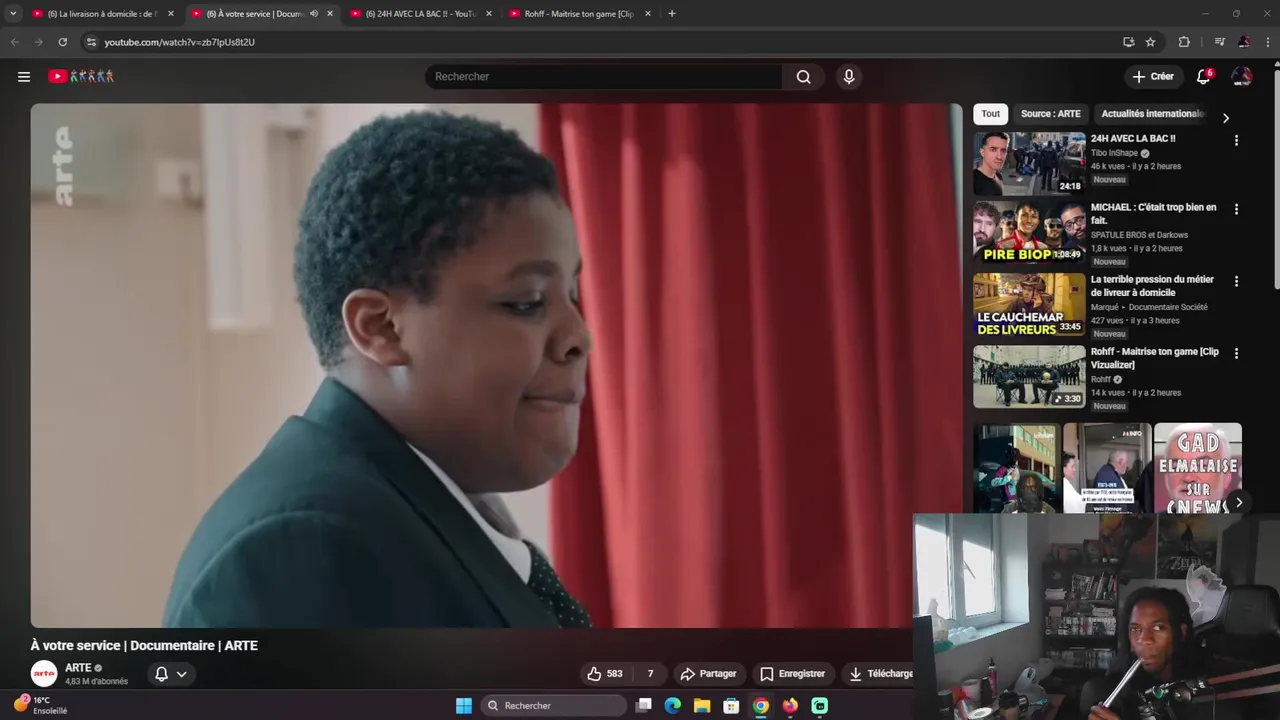Open the ARTE channel avatar

(44, 674)
